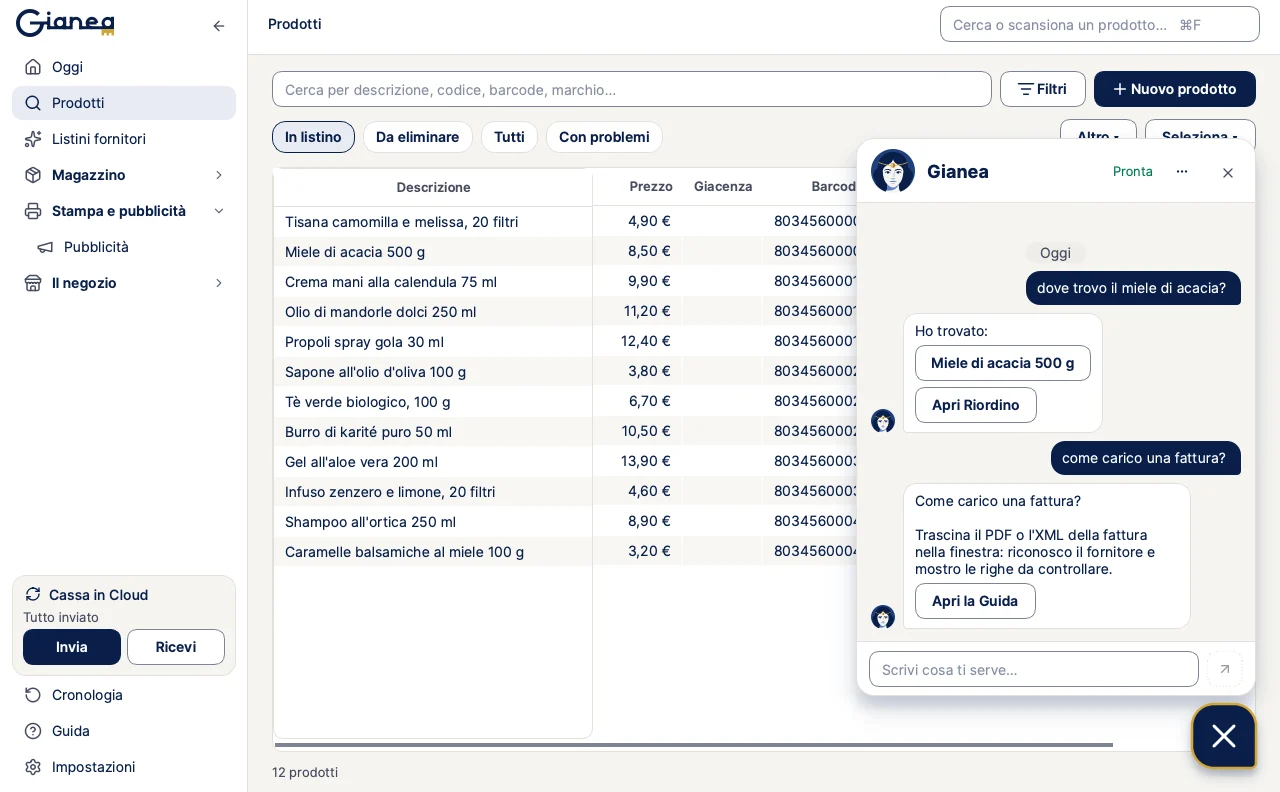Screen dimensions: 1280x792
Task: Open Listini fornitori section
Action: pyautogui.click(x=124, y=139)
